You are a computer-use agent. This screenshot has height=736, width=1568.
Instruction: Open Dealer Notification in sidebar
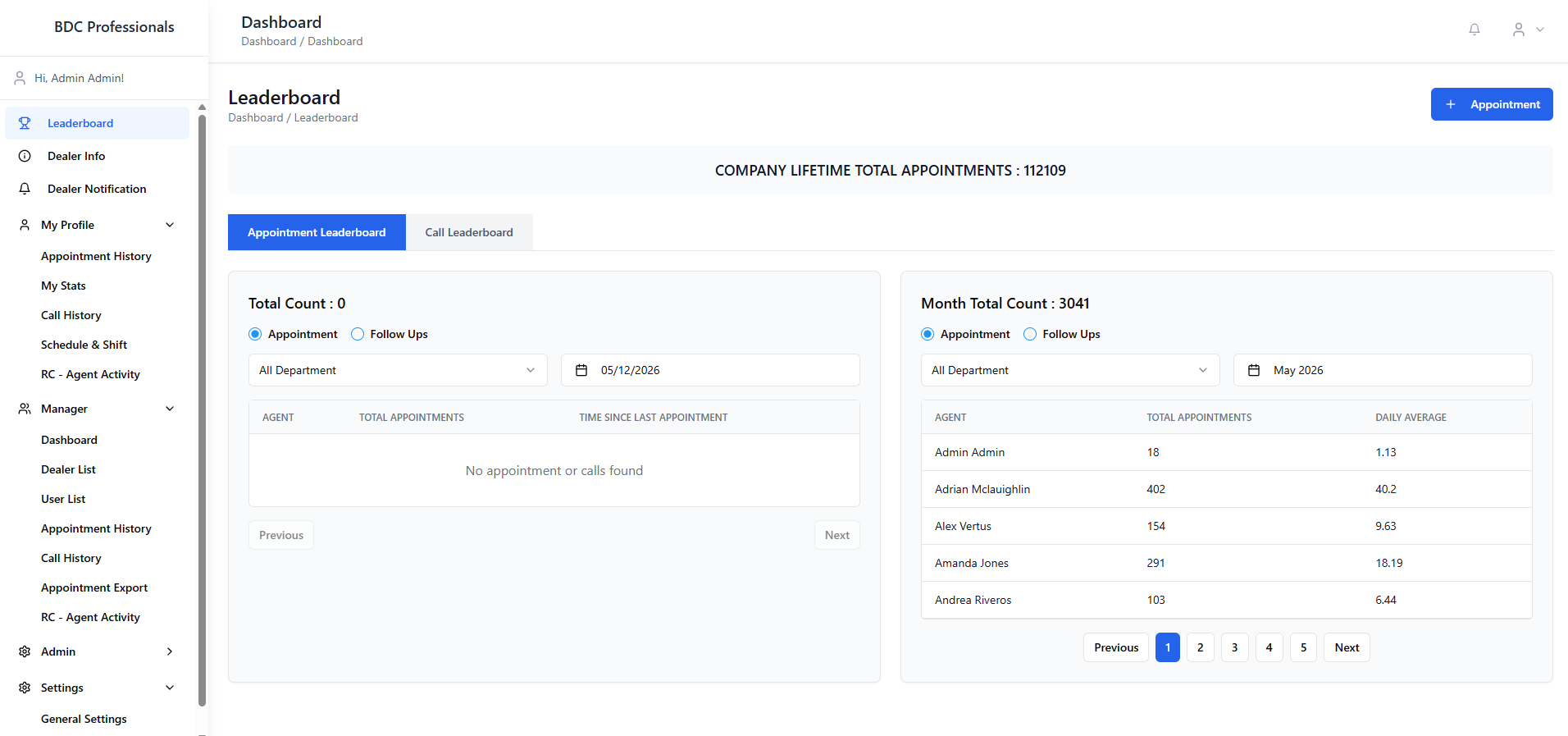pos(97,189)
